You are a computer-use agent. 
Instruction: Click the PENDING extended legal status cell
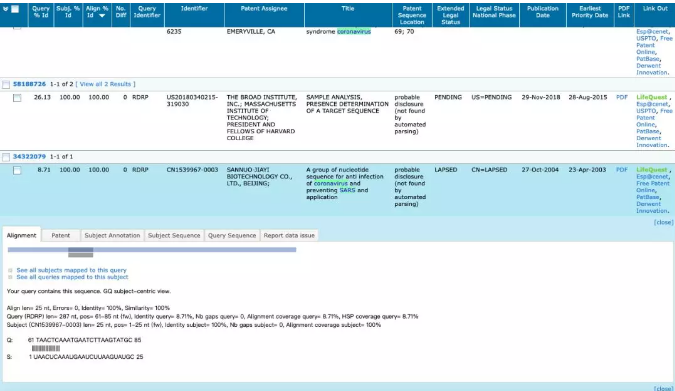[x=448, y=97]
